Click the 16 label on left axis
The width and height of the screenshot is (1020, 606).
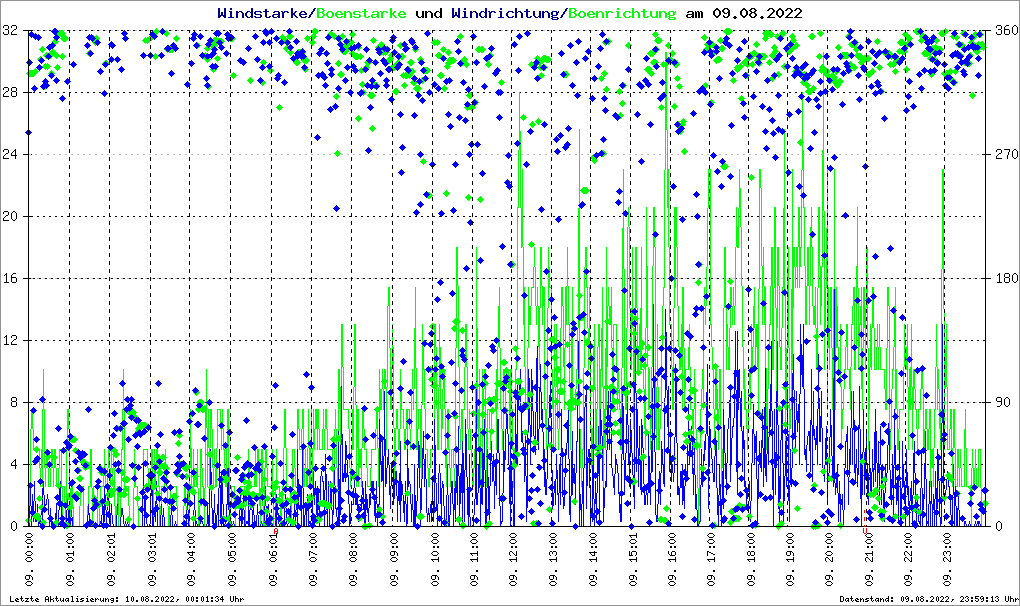tap(10, 278)
